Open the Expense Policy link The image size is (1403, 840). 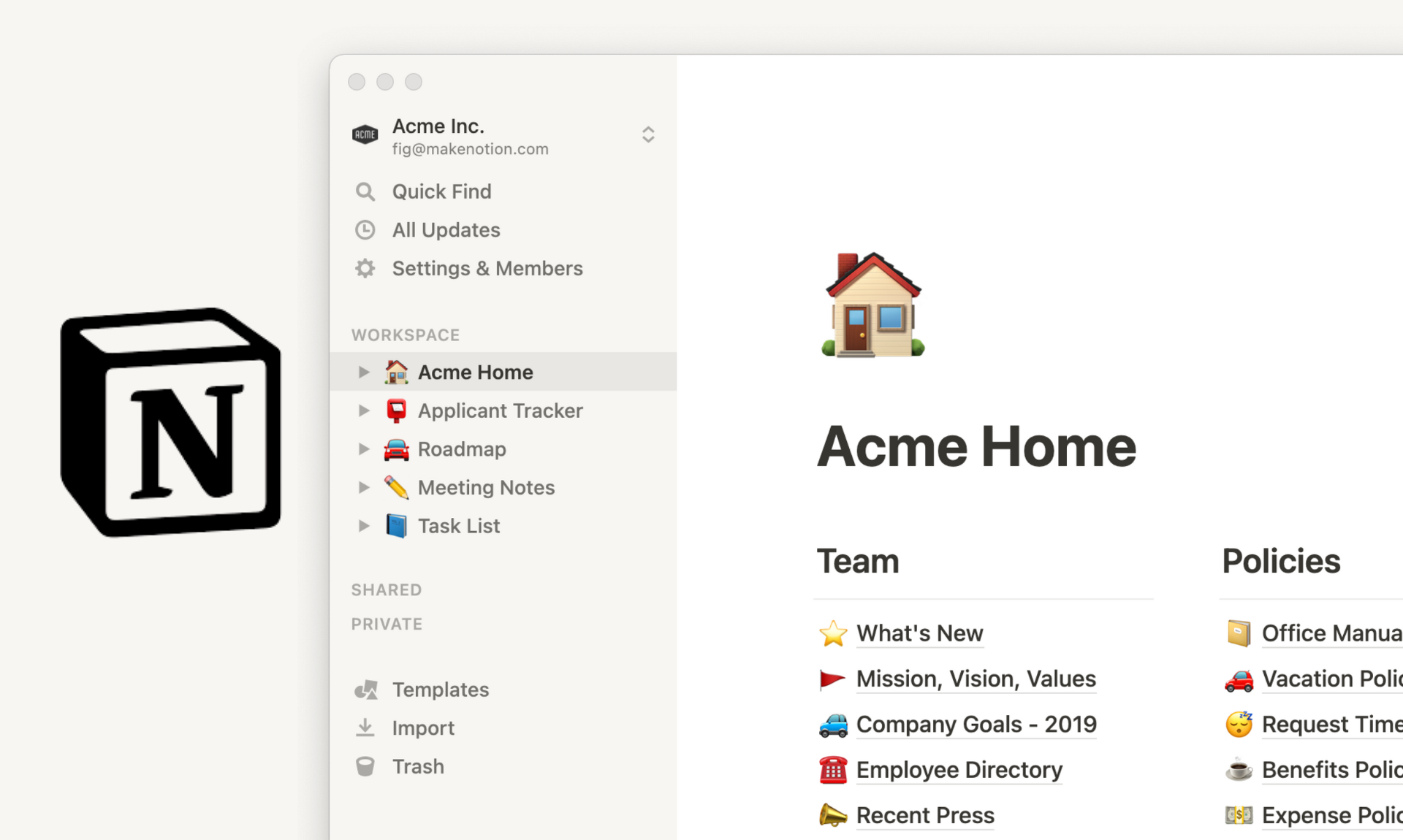pos(1332,815)
